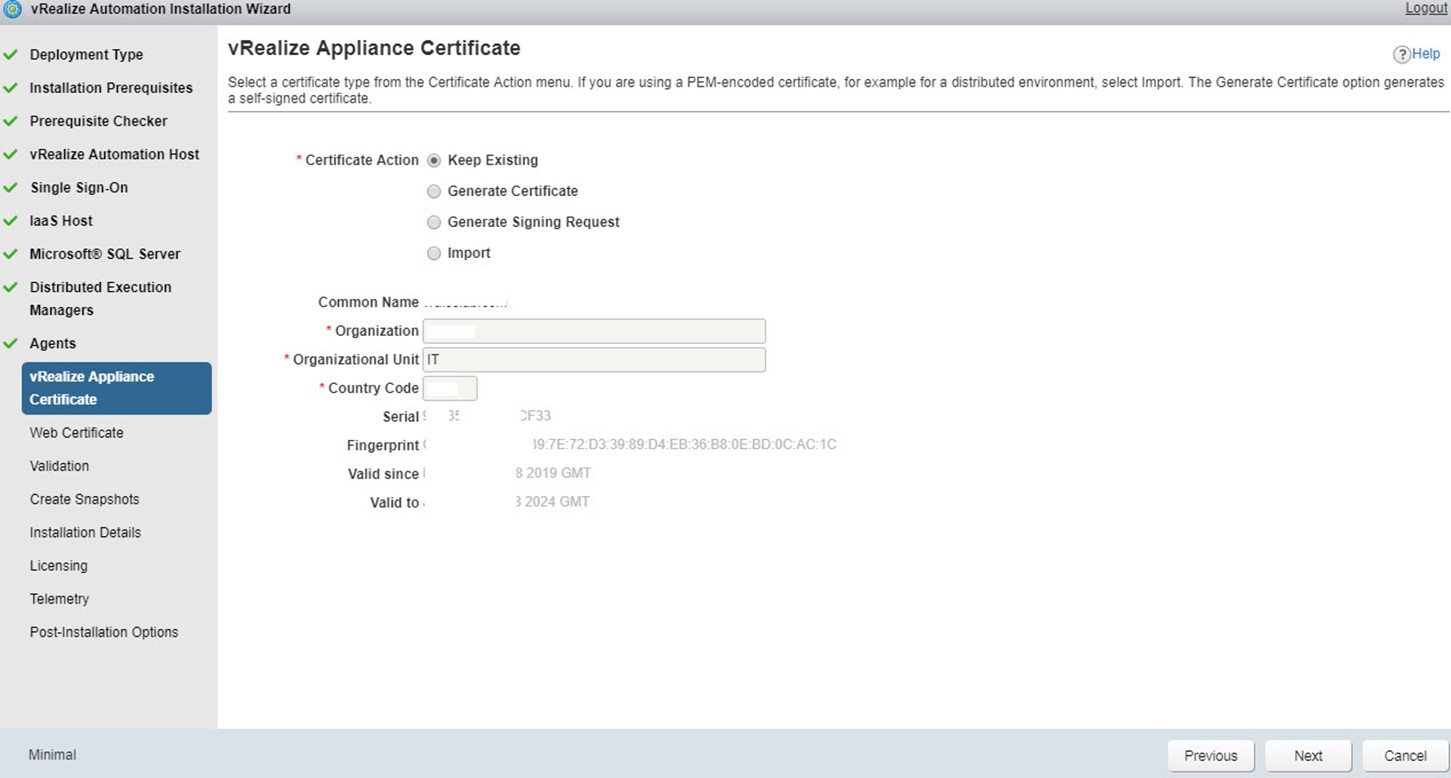Open Telemetry step
Image resolution: width=1451 pixels, height=778 pixels.
click(x=59, y=598)
